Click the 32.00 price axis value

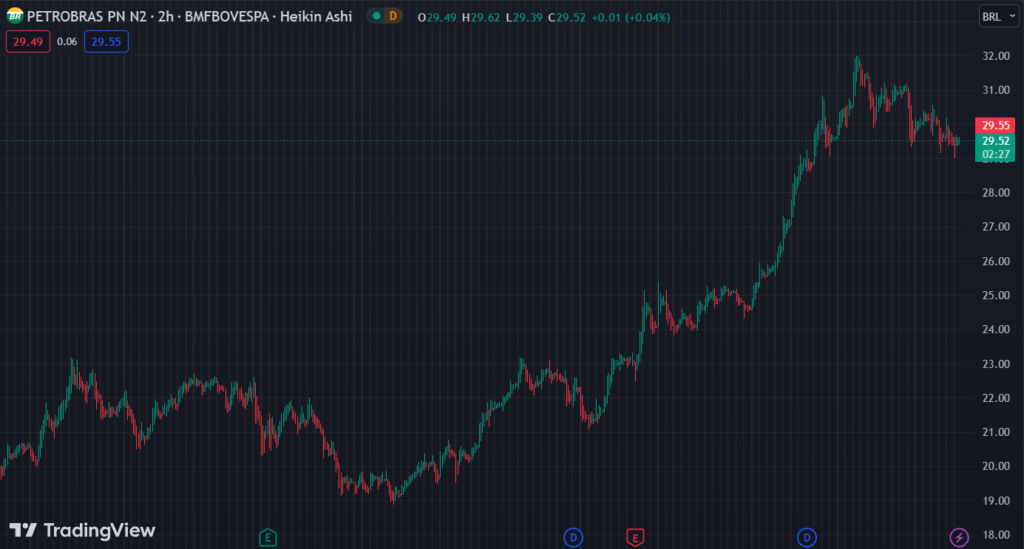tap(996, 56)
